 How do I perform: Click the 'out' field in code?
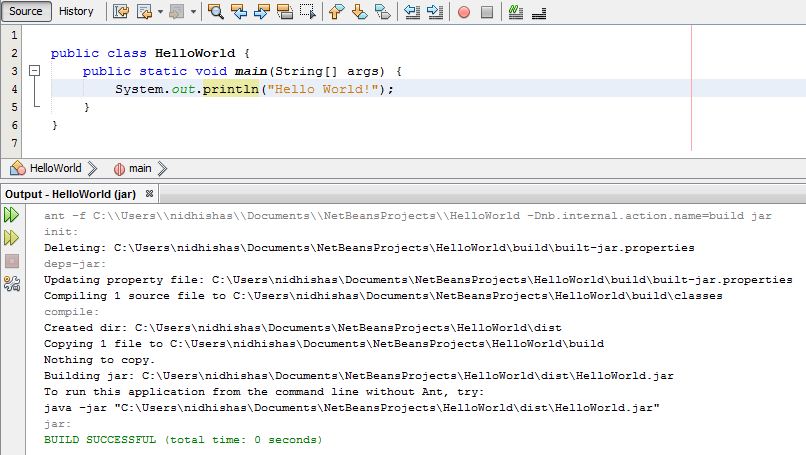click(183, 89)
